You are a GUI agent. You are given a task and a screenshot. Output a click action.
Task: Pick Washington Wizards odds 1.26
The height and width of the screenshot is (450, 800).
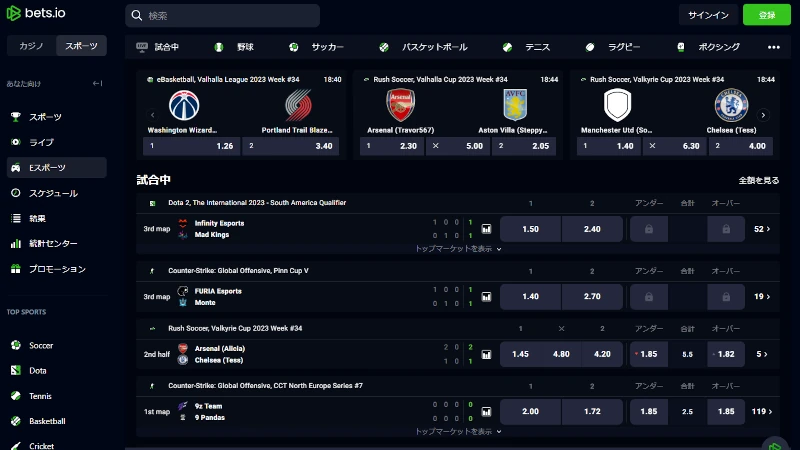(x=191, y=146)
